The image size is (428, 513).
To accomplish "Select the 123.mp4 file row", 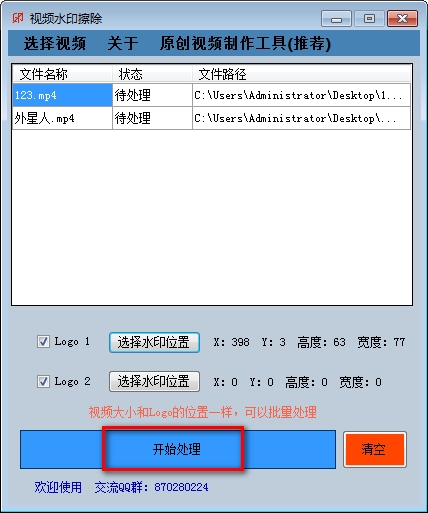I will [211, 95].
